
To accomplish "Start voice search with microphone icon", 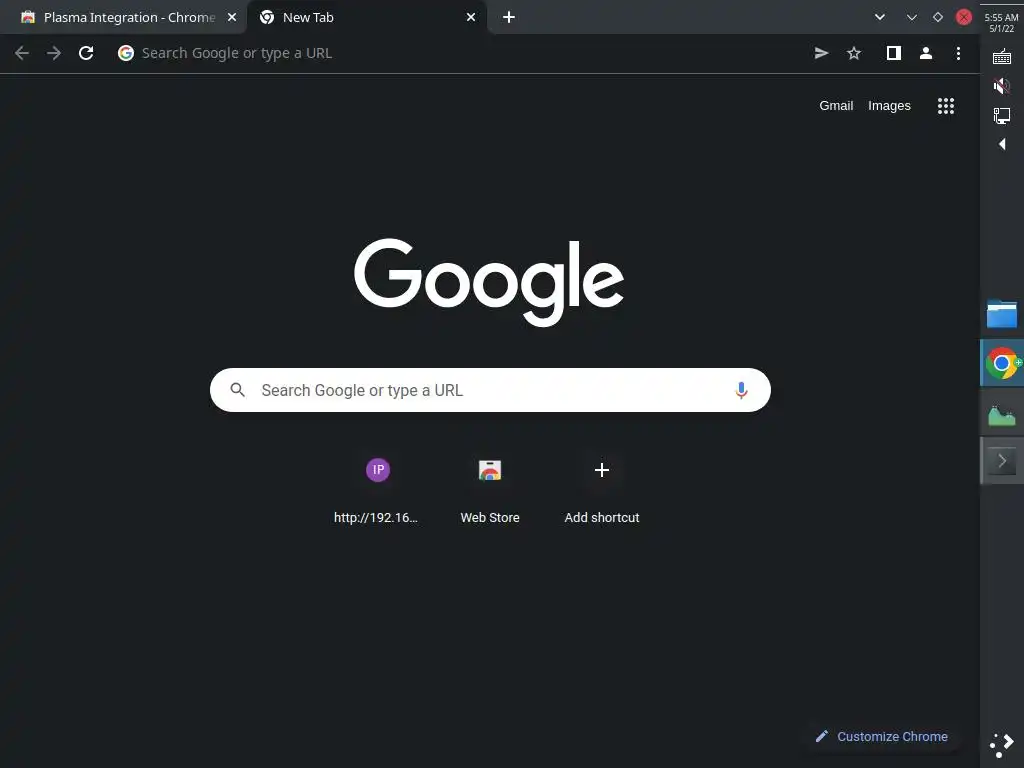I will coord(741,390).
